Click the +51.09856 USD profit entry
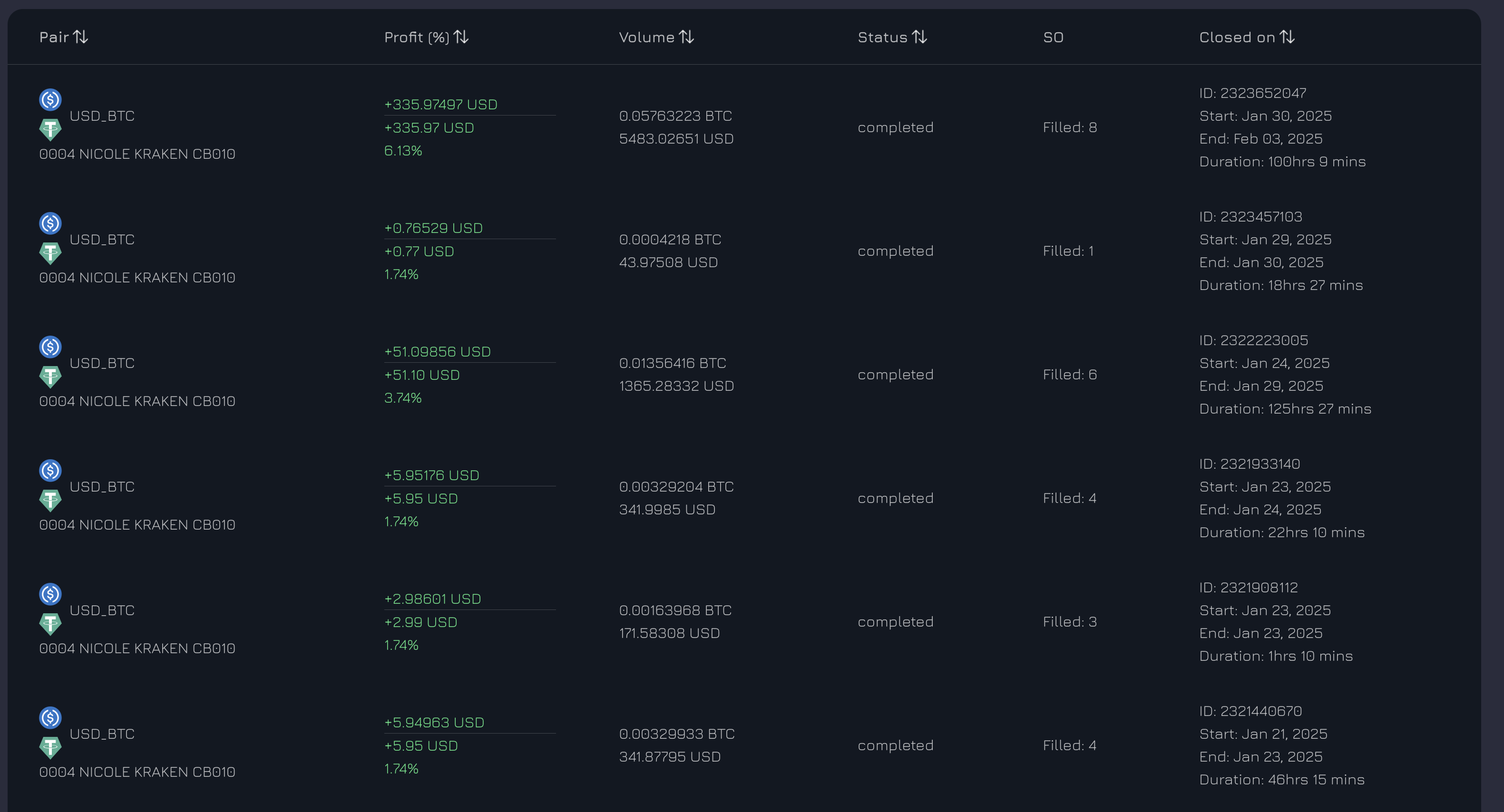Image resolution: width=1504 pixels, height=812 pixels. [x=437, y=352]
